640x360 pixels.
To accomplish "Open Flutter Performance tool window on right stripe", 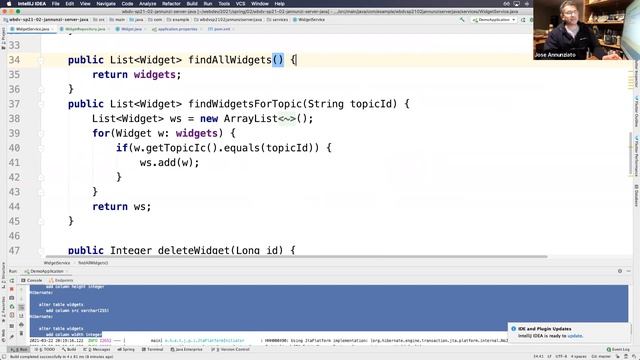I will (x=636, y=155).
